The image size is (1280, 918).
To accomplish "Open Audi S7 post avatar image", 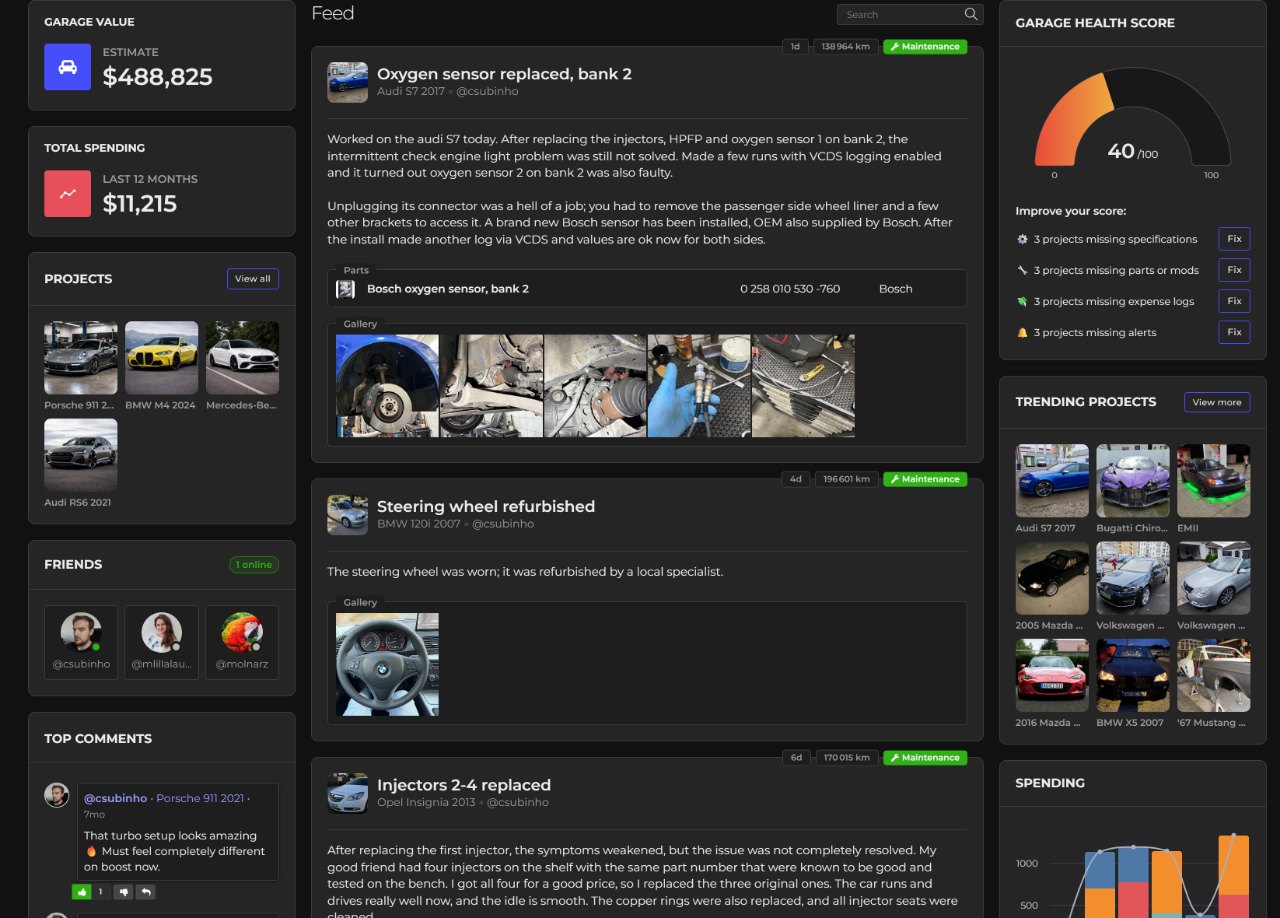I will point(347,82).
